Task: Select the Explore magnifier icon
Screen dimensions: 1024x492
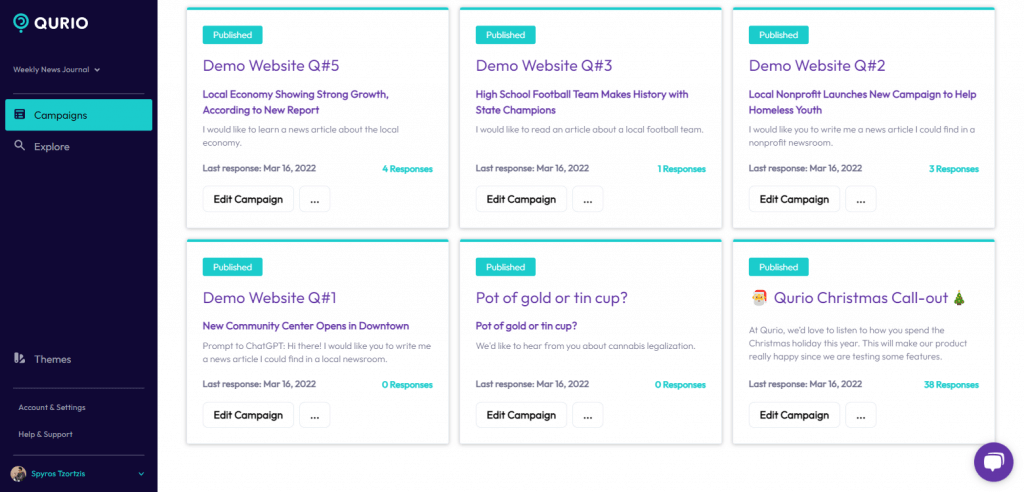Action: (20, 146)
